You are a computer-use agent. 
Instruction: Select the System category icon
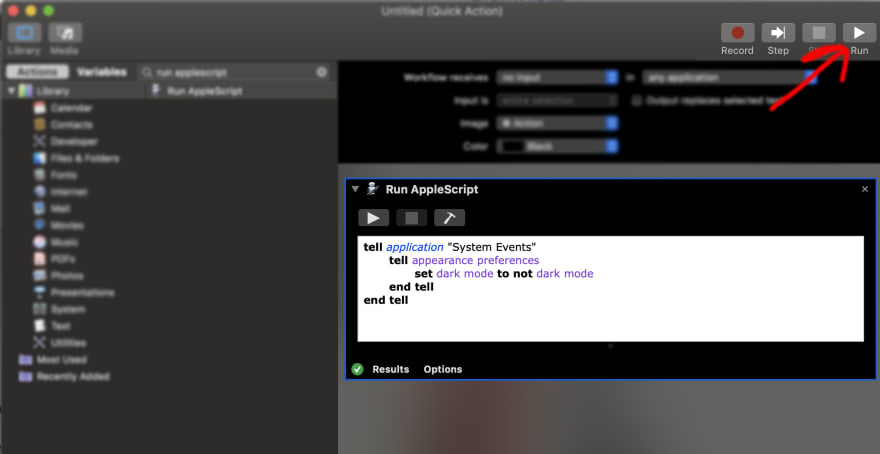coord(39,309)
